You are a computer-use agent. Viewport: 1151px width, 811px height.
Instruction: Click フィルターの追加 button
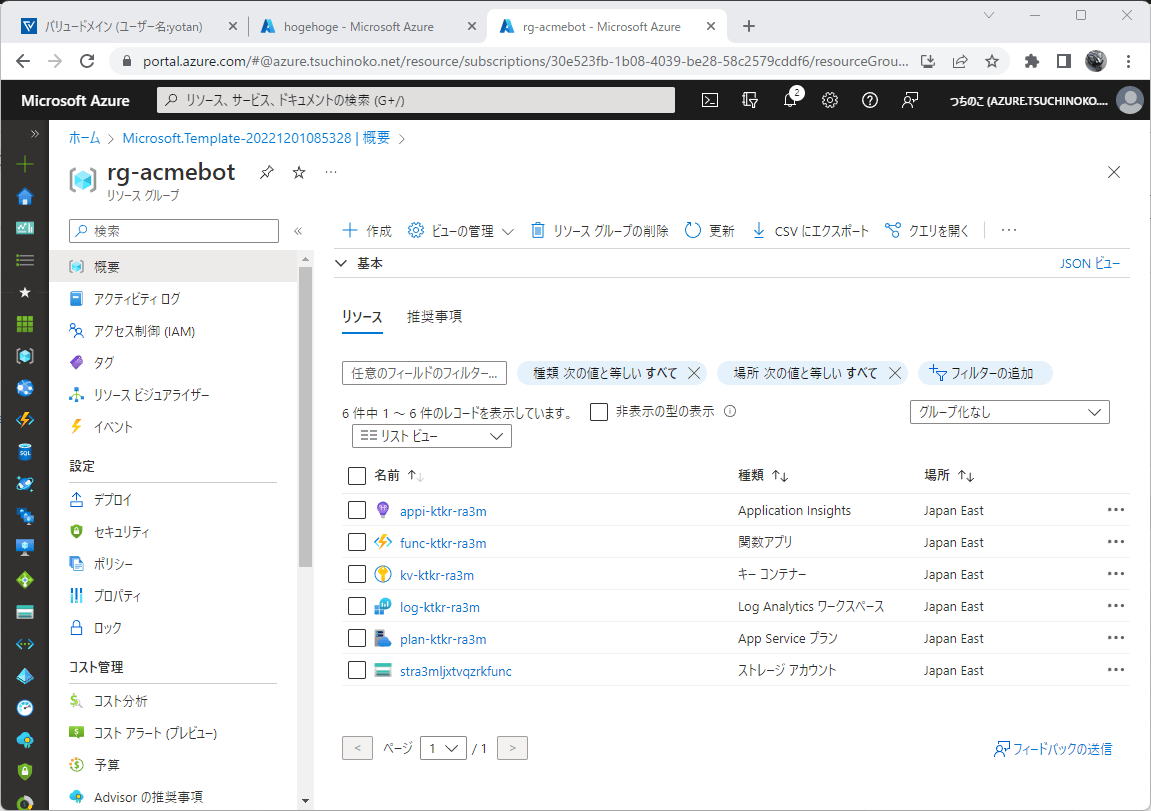pyautogui.click(x=985, y=373)
